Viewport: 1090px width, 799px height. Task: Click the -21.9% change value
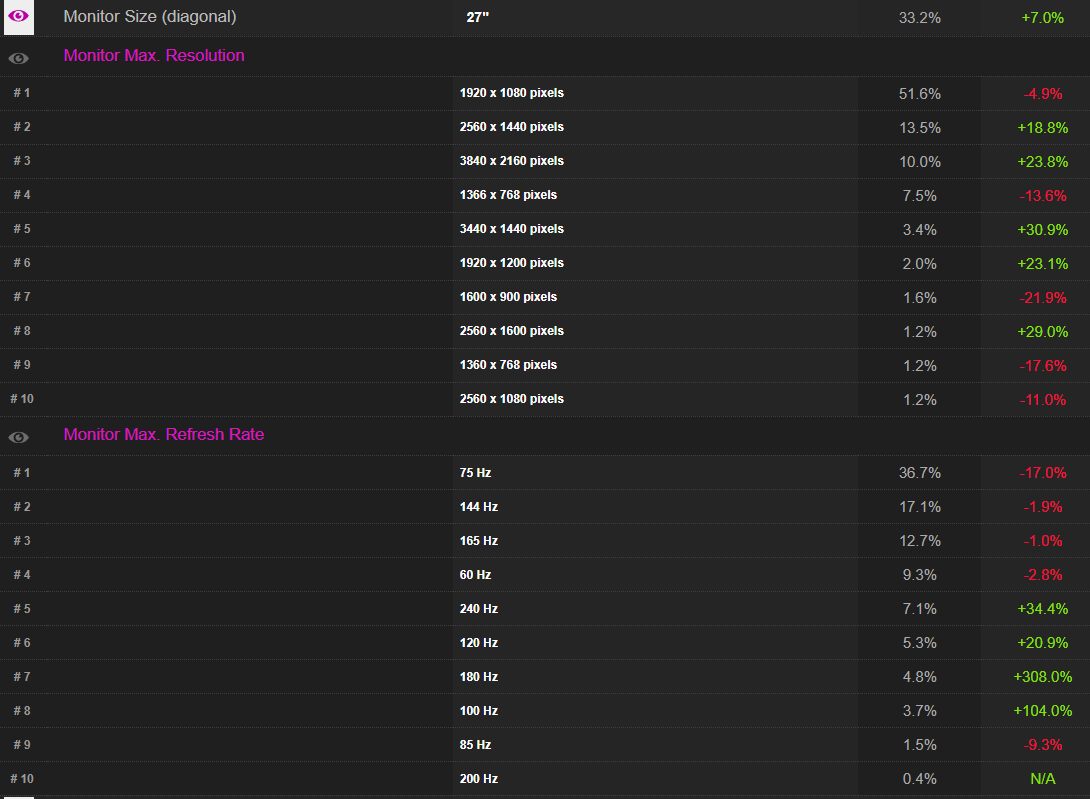[x=1042, y=298]
